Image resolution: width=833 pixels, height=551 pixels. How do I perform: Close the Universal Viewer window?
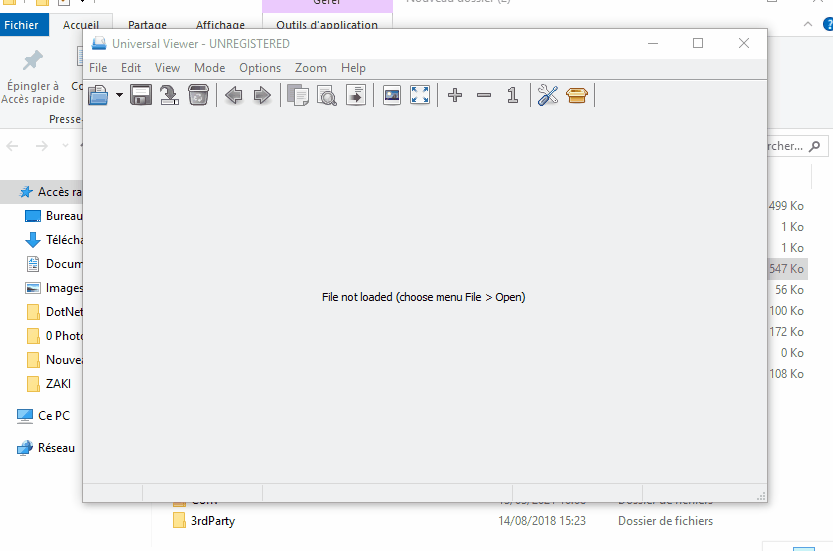tap(744, 44)
